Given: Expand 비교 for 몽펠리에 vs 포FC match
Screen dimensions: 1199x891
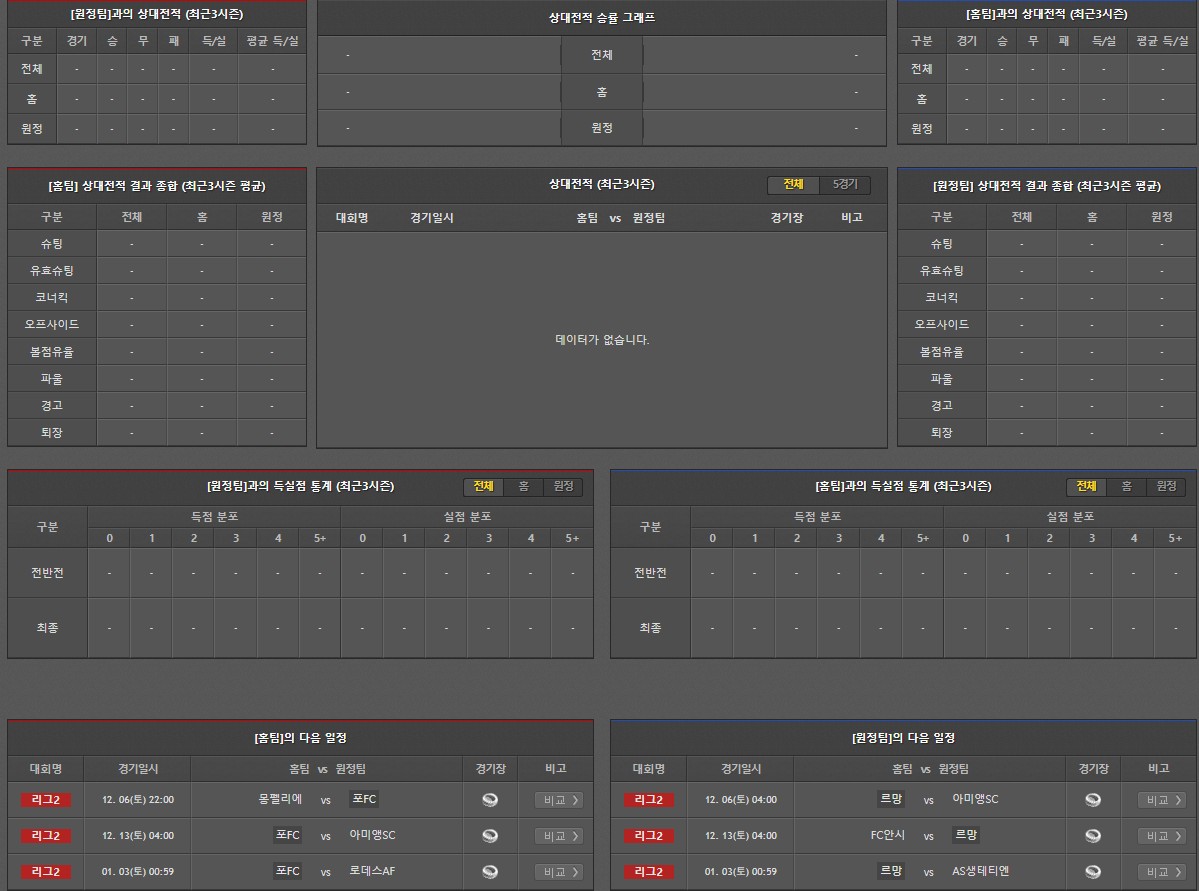Looking at the screenshot, I should 559,800.
